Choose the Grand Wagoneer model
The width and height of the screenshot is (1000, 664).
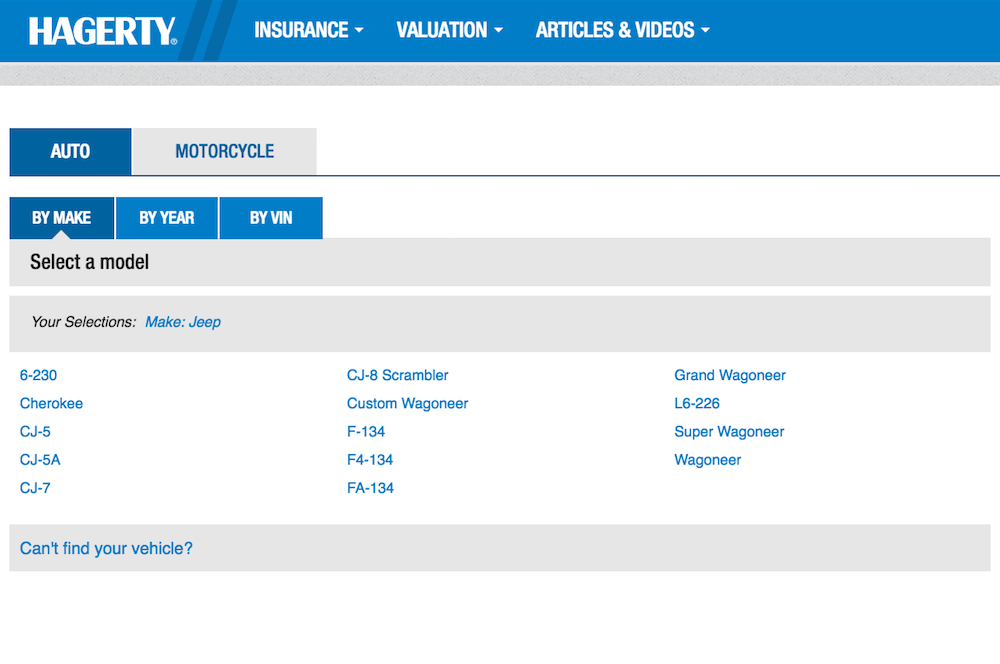pos(730,375)
